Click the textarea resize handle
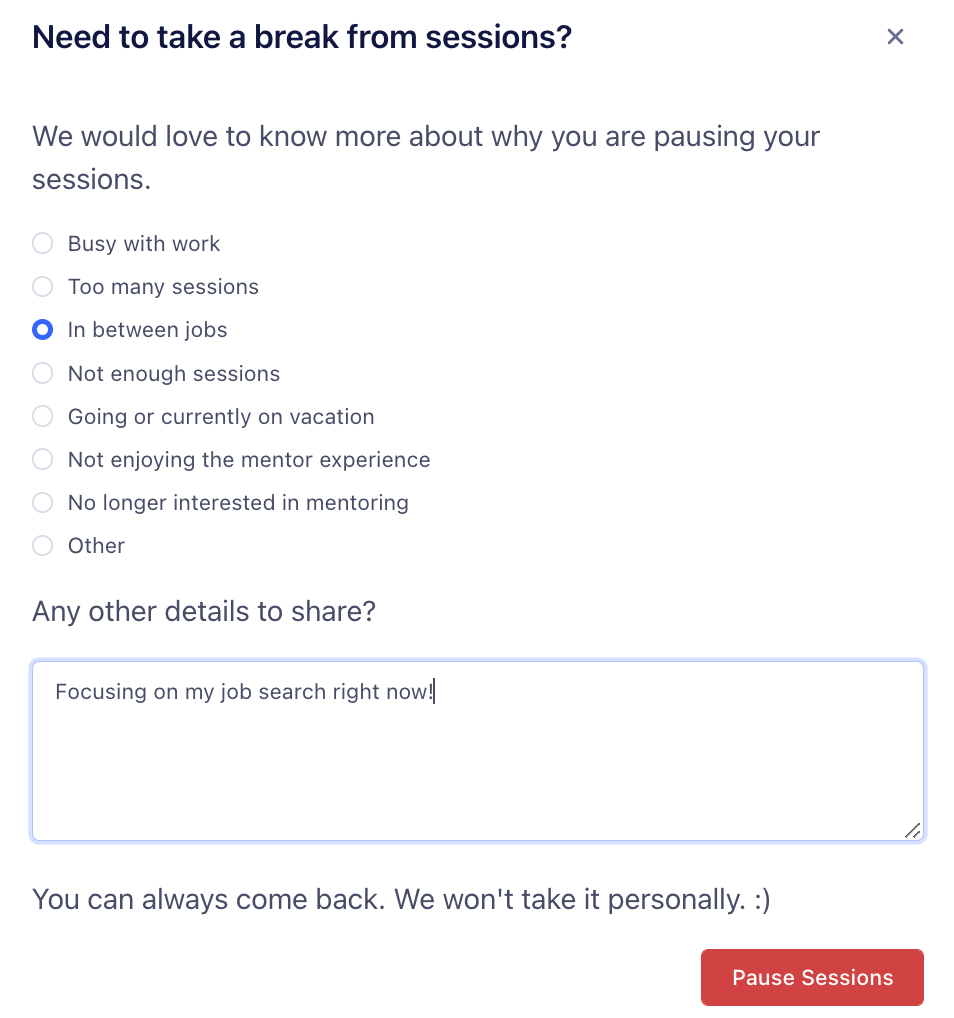 (x=913, y=830)
